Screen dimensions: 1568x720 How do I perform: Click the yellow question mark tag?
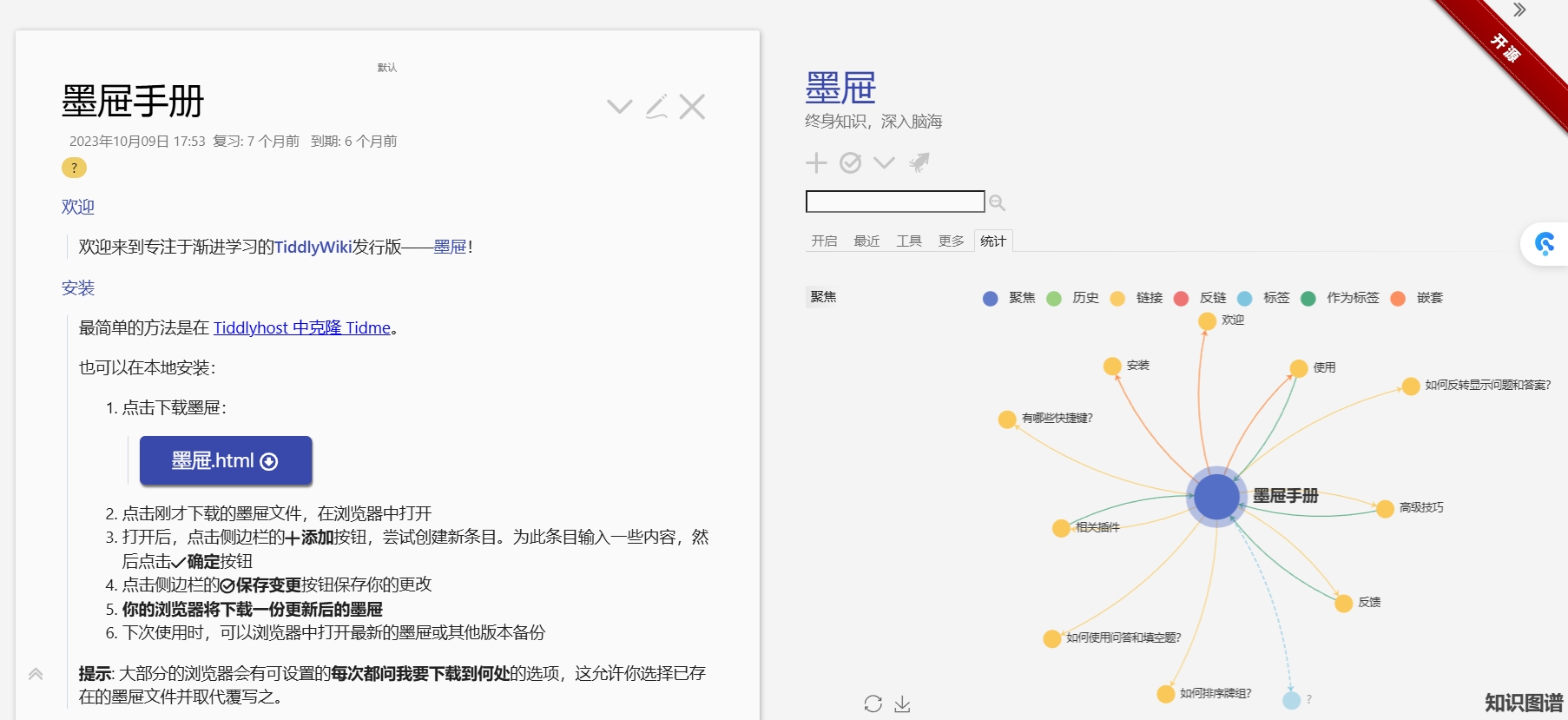74,168
